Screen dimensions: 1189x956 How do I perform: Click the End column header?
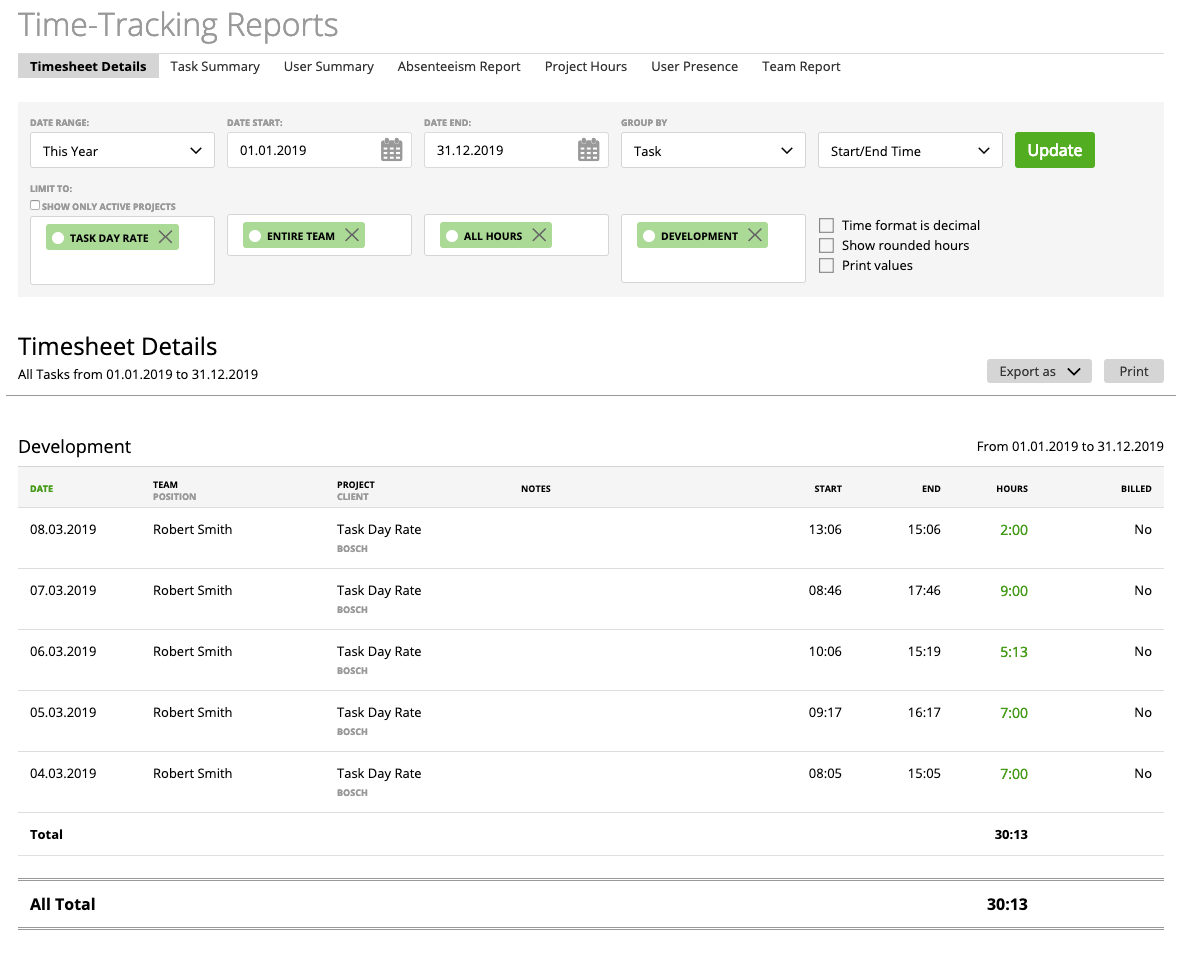931,489
